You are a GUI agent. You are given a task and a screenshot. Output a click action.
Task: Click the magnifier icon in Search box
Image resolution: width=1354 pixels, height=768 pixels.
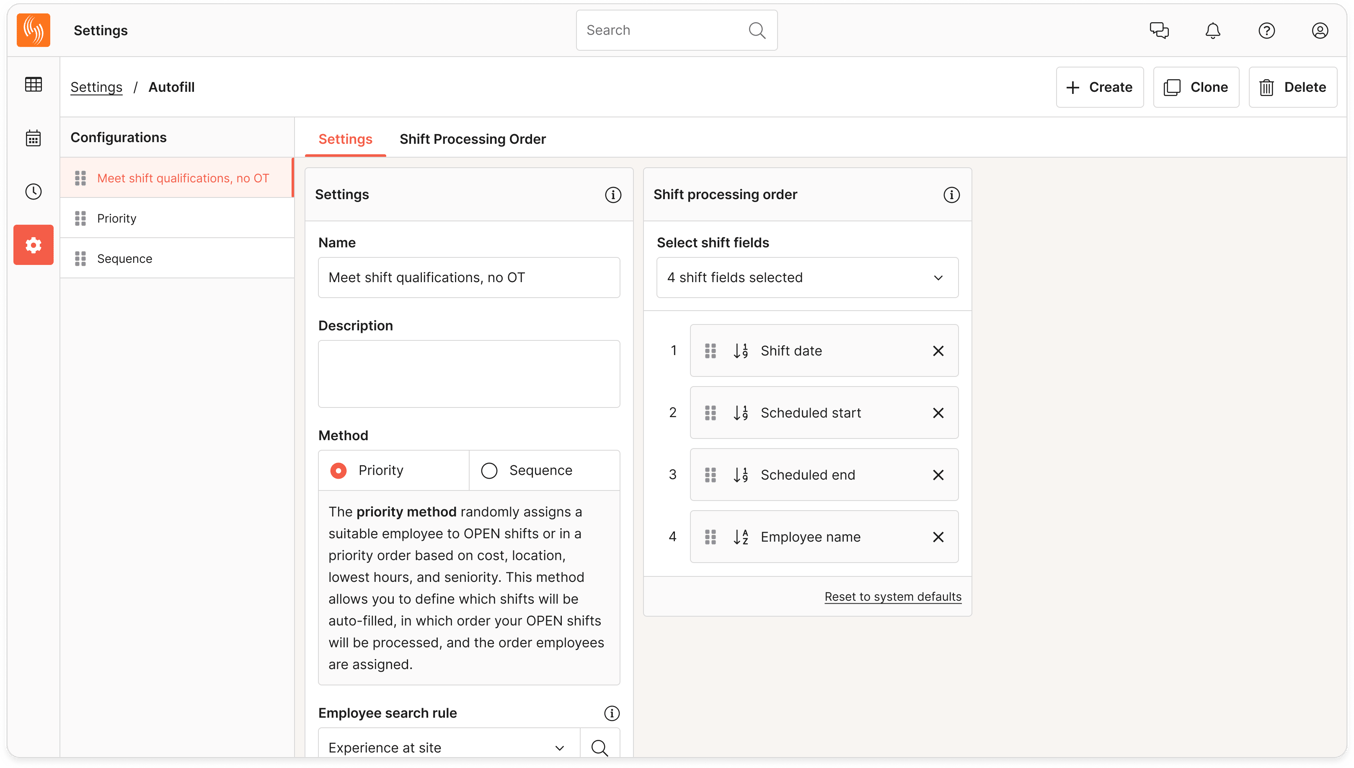pos(757,31)
